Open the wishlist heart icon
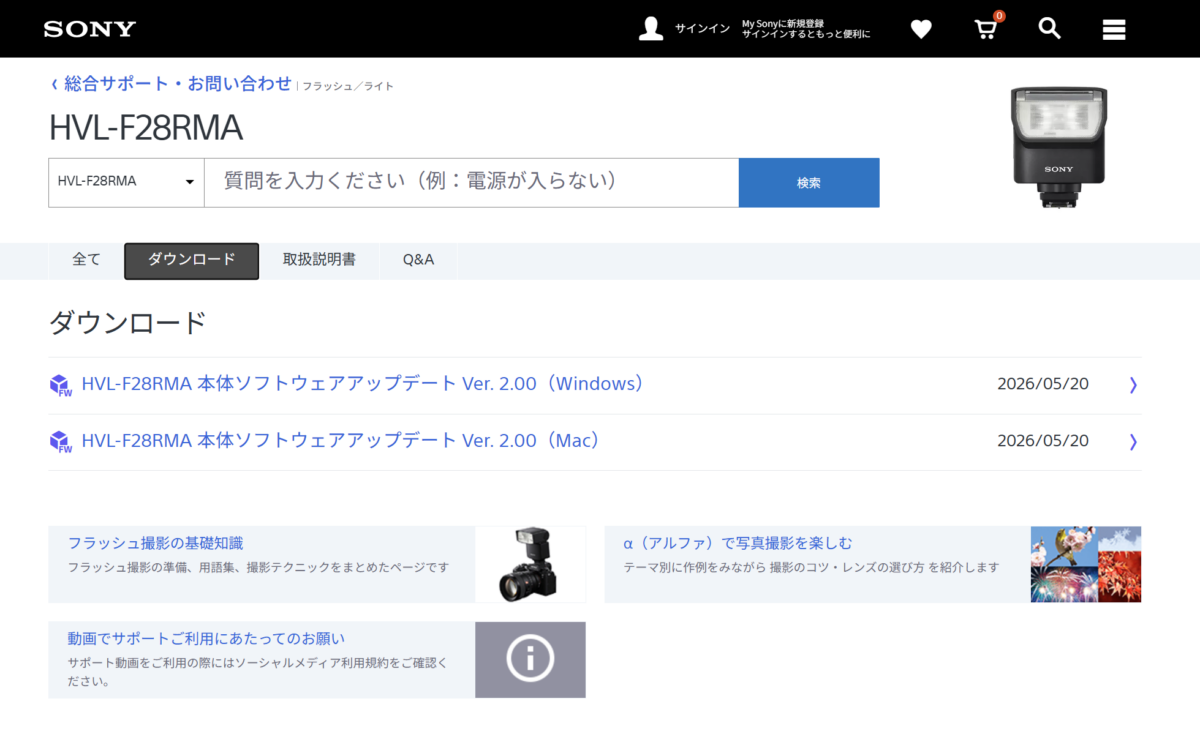The height and width of the screenshot is (734, 1200). tap(921, 29)
